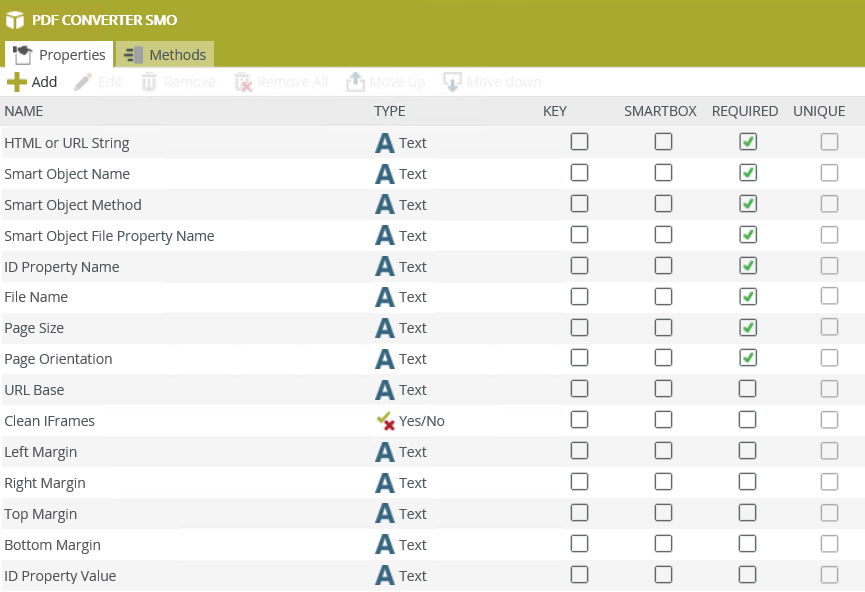Select the Properties tab
Image resolution: width=865 pixels, height=592 pixels.
coord(59,55)
